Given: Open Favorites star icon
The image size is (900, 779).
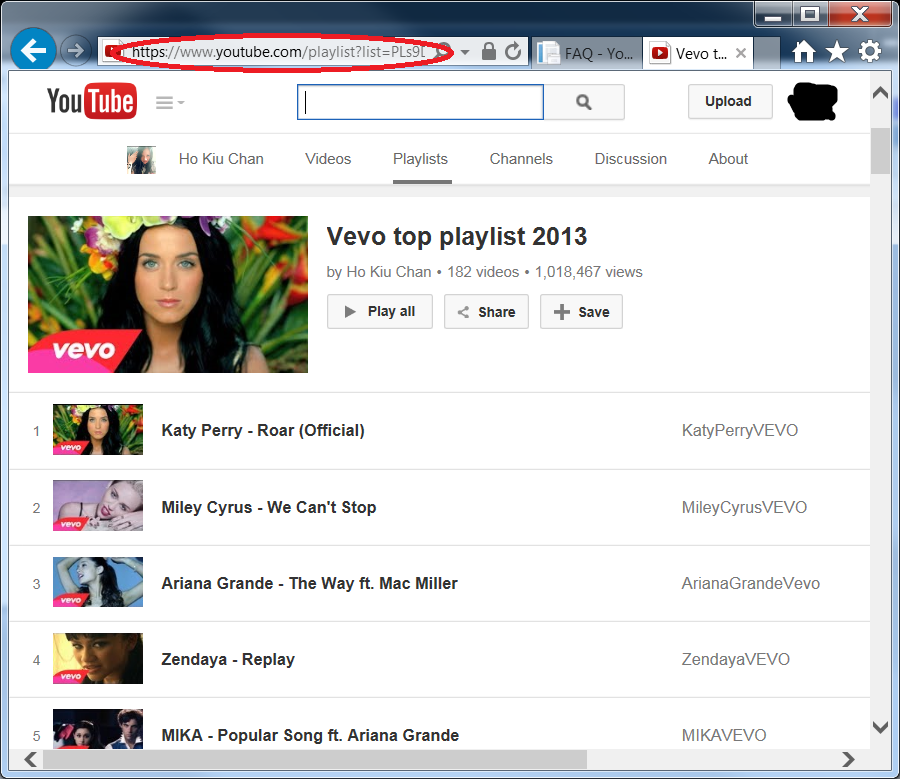Looking at the screenshot, I should click(837, 52).
